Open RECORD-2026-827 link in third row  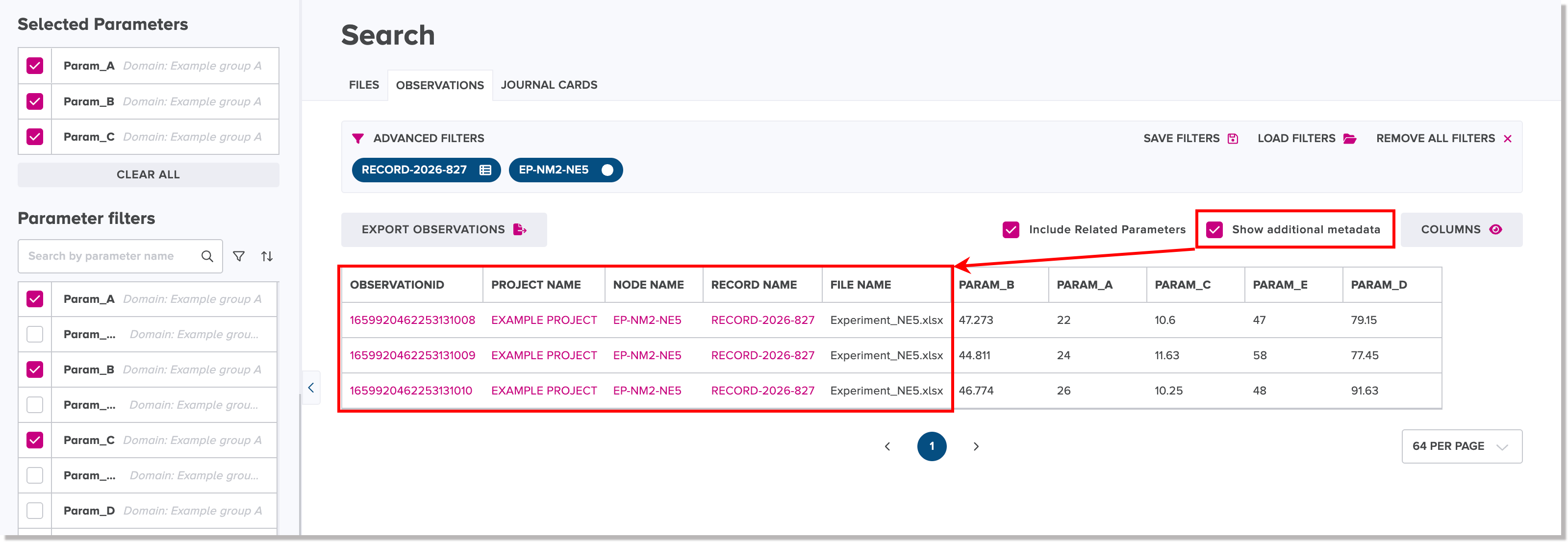click(x=762, y=391)
